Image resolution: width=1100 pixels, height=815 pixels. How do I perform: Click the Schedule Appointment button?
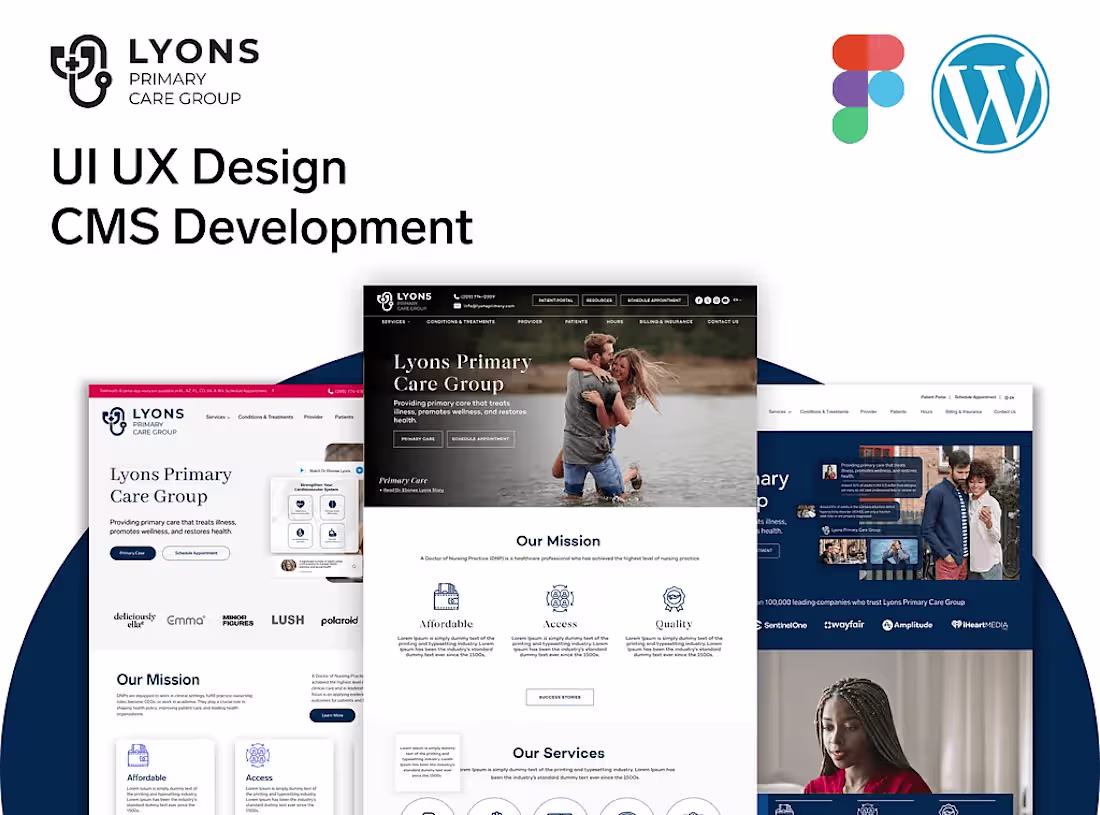(655, 299)
